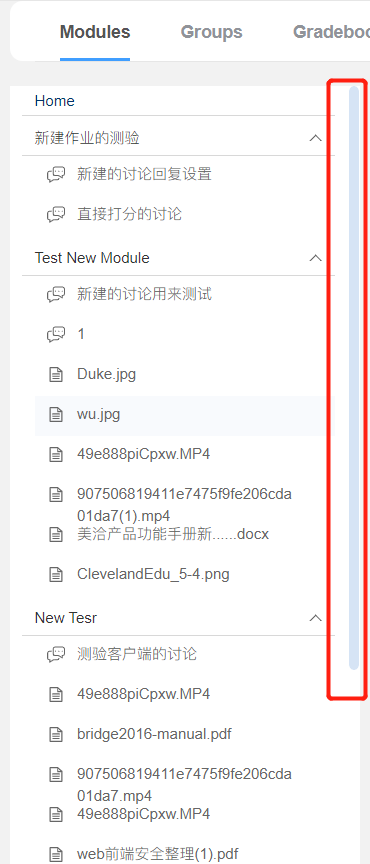Open 新建的讨论用来测试 discussion item

pyautogui.click(x=144, y=294)
